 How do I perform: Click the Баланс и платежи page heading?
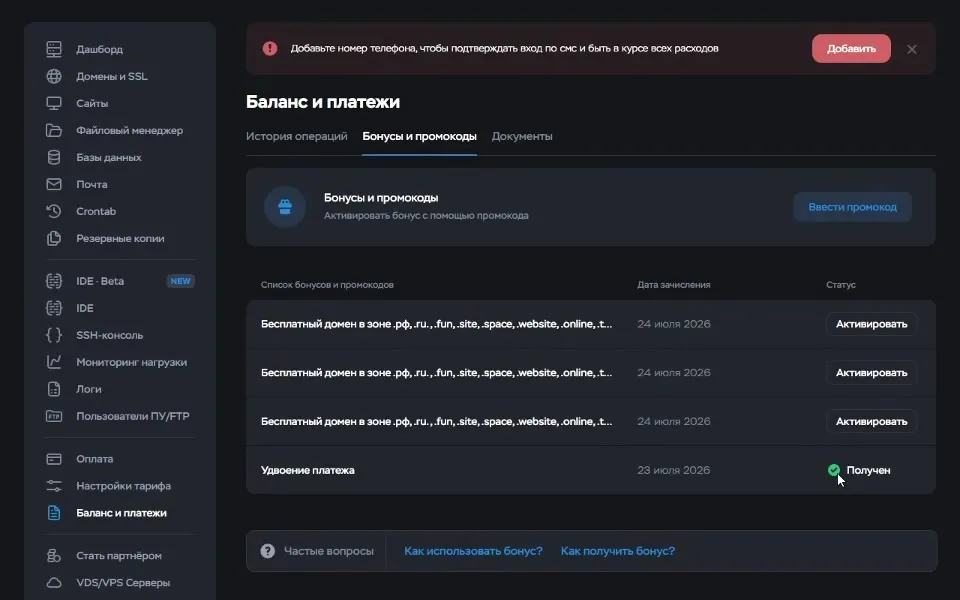323,102
